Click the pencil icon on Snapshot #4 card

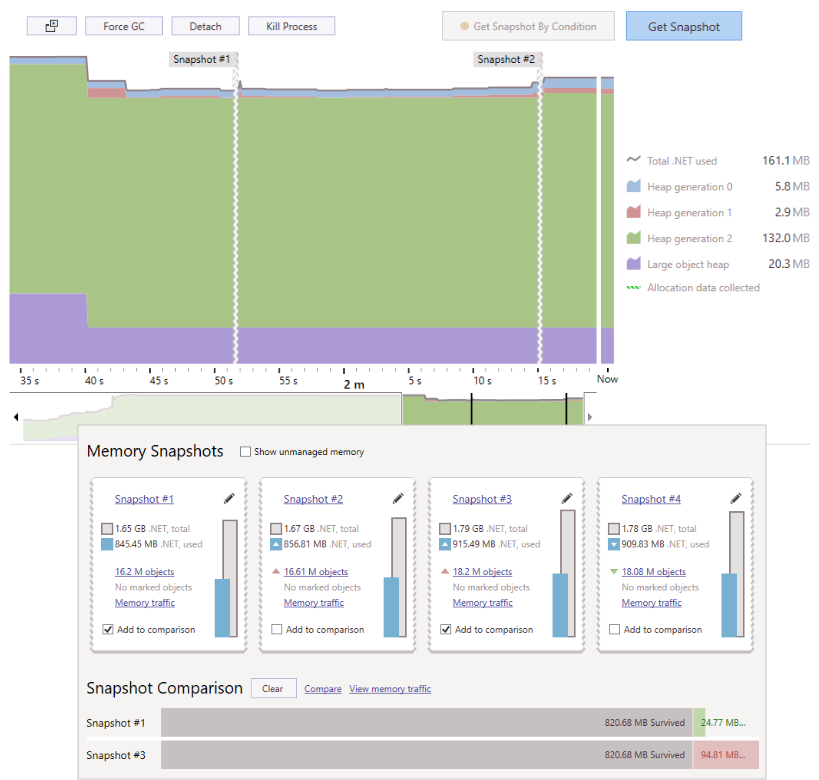[736, 497]
